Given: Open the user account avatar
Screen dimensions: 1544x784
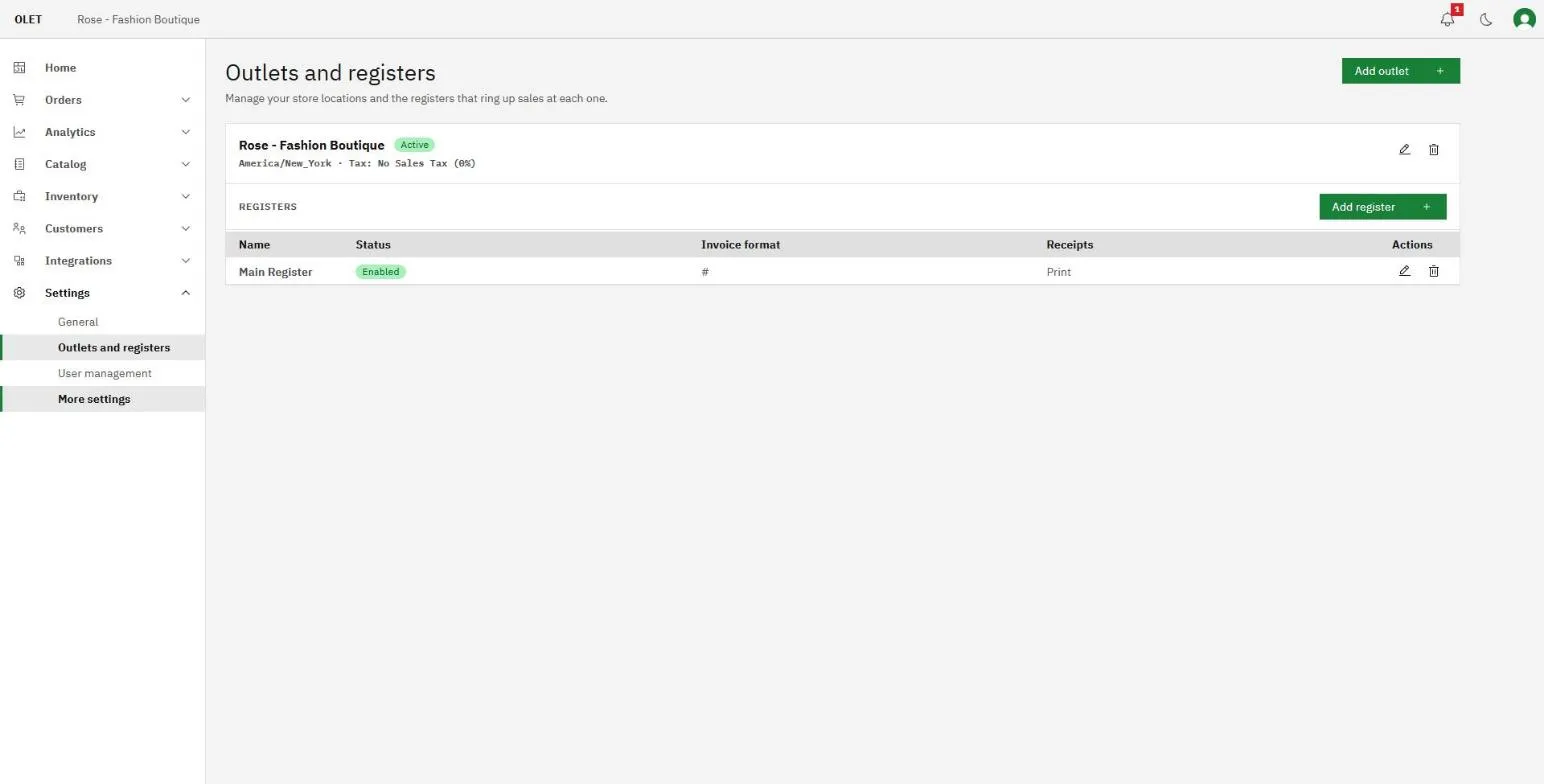Looking at the screenshot, I should click(x=1524, y=19).
